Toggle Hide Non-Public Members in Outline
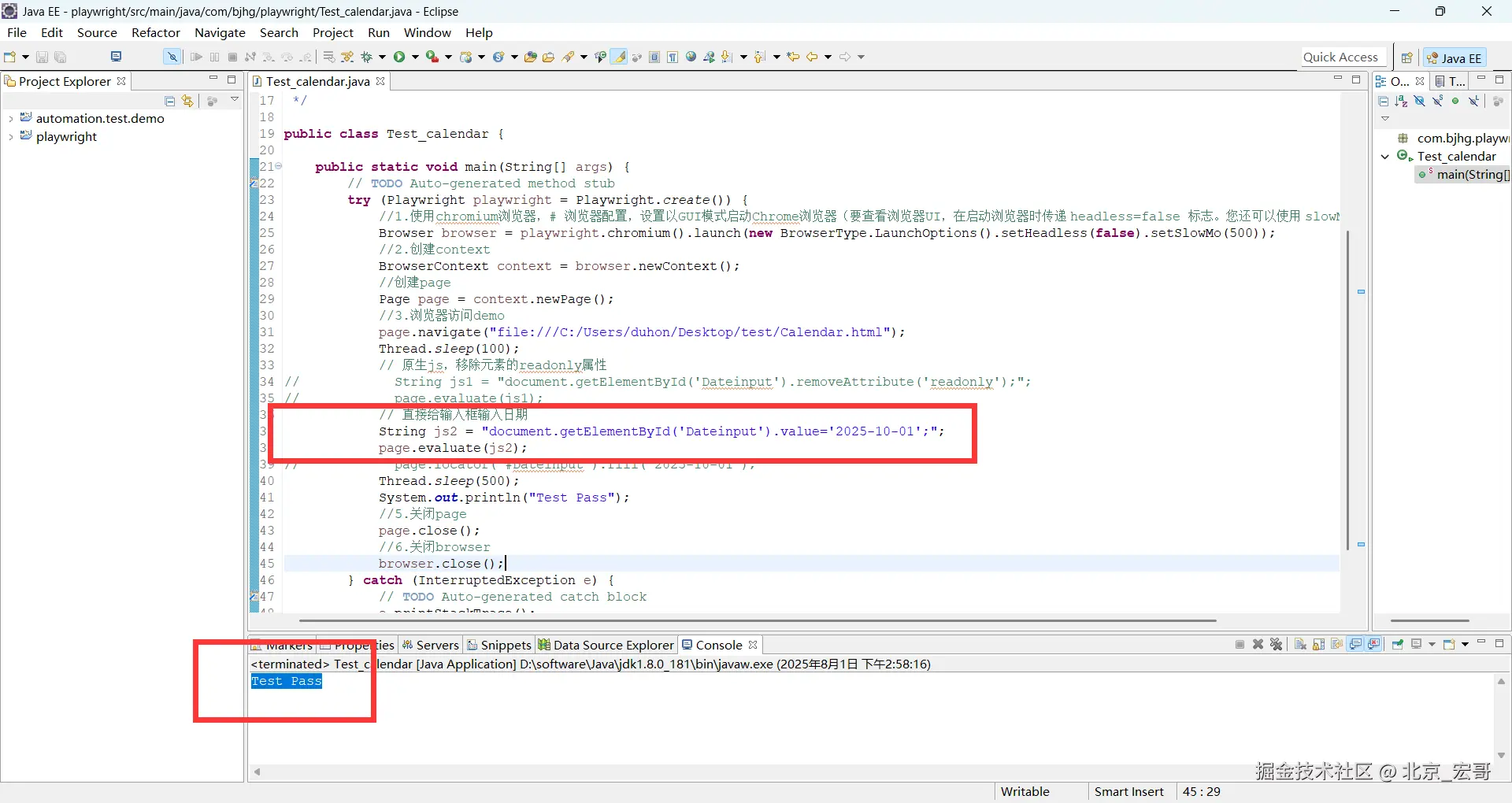 pyautogui.click(x=1455, y=101)
